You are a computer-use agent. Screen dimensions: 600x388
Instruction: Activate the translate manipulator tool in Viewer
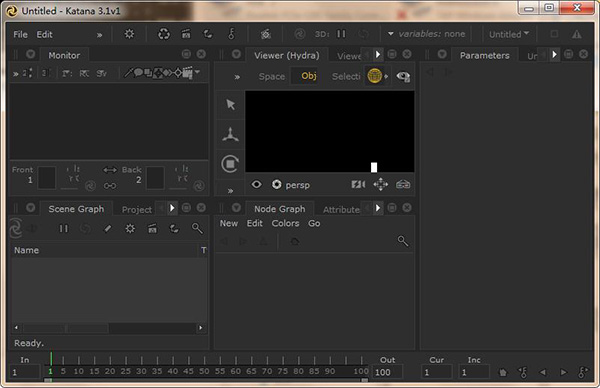[230, 134]
